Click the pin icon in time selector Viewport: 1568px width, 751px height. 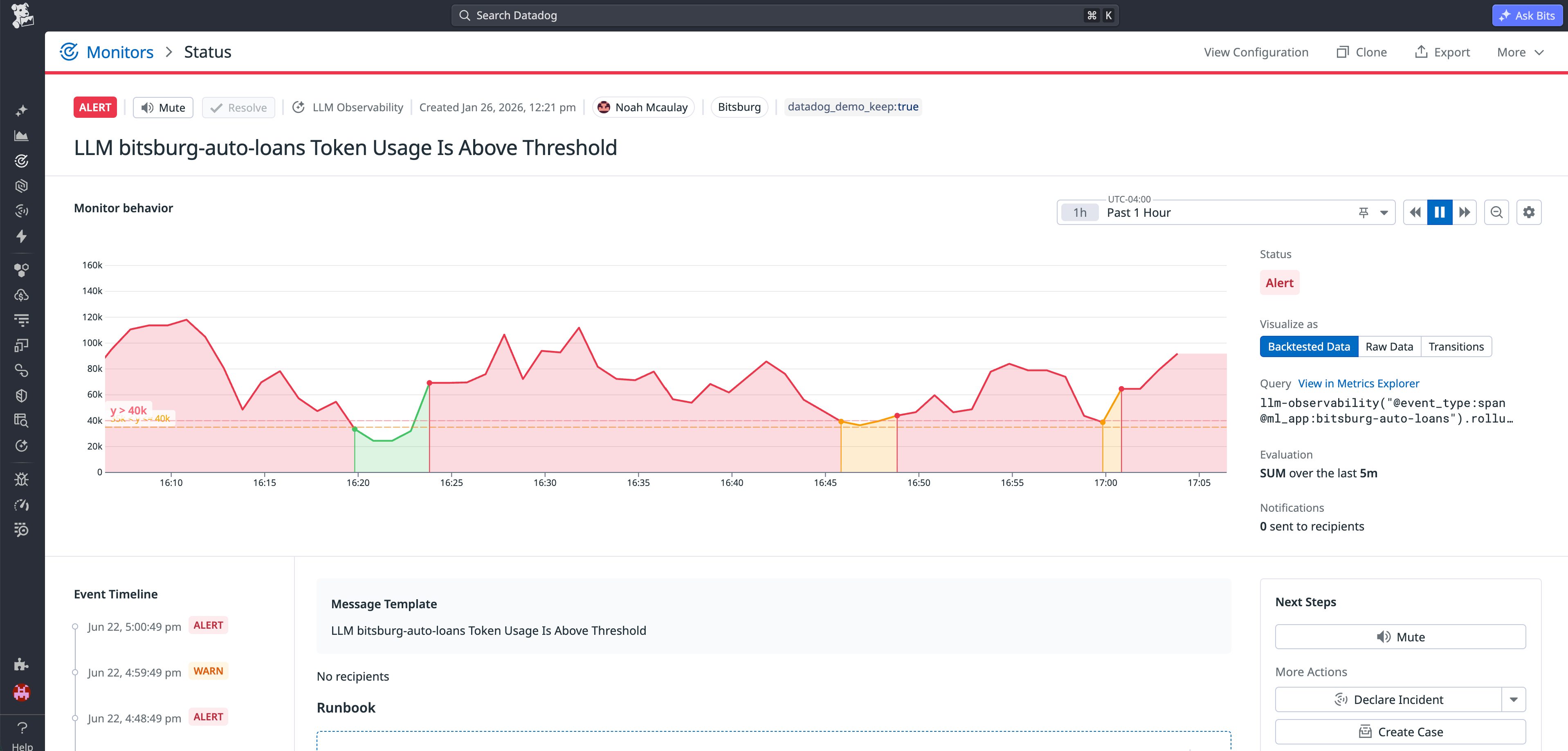[1364, 212]
